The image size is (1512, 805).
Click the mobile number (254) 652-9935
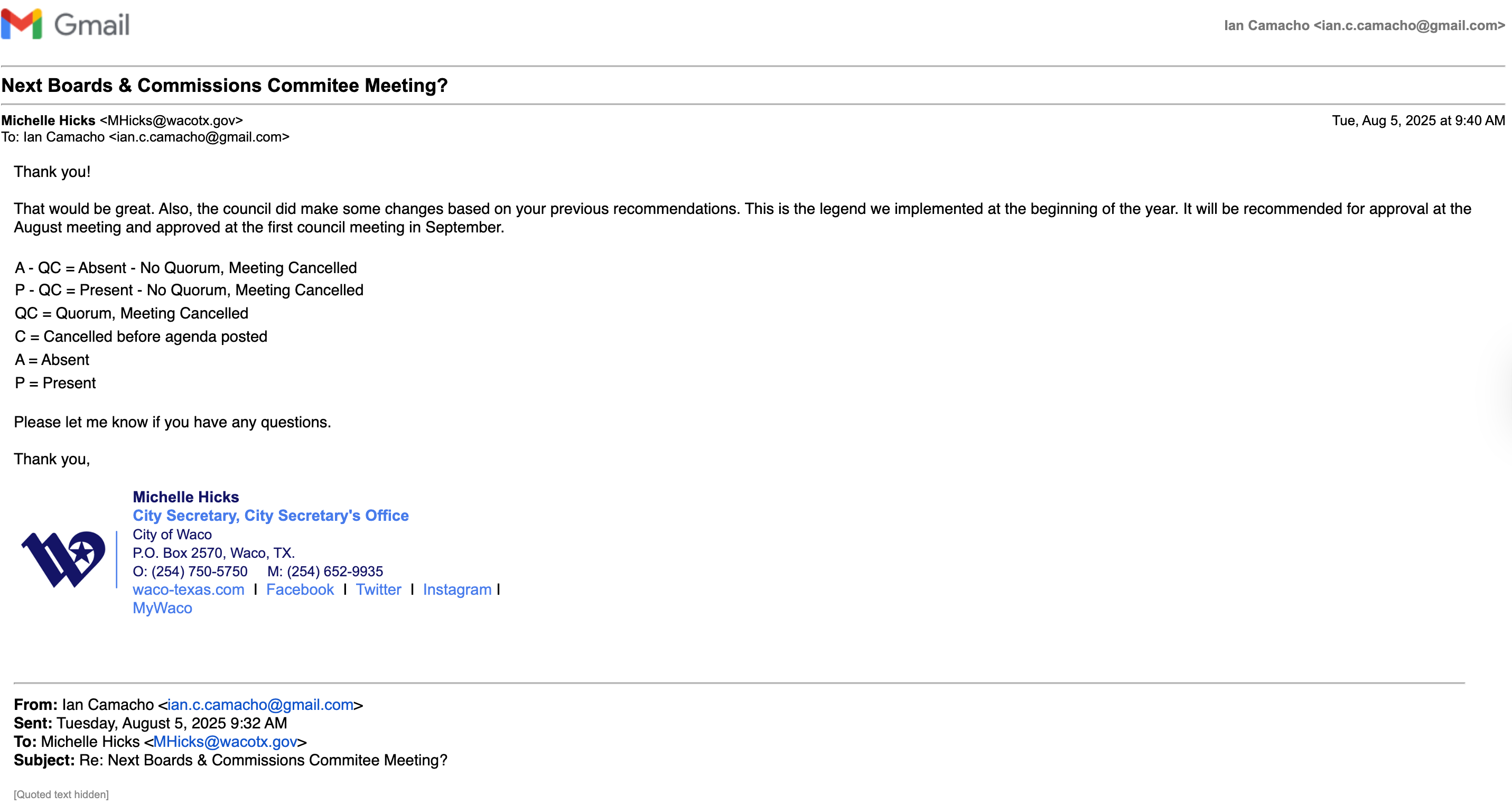[x=334, y=572]
